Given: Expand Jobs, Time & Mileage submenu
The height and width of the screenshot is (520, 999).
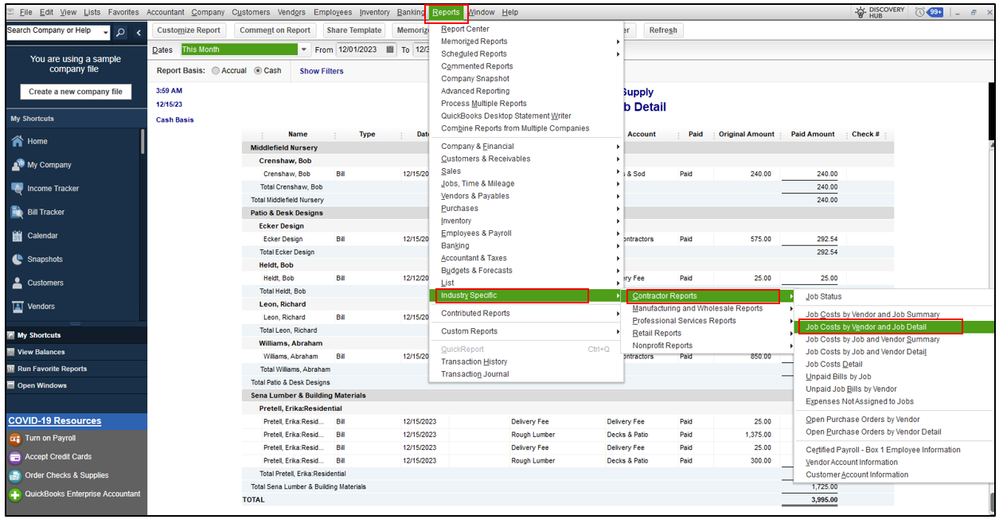Looking at the screenshot, I should [x=617, y=184].
